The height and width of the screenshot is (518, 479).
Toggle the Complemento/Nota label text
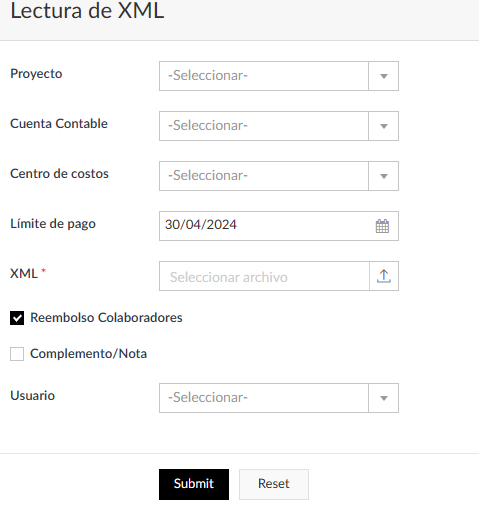[88, 354]
